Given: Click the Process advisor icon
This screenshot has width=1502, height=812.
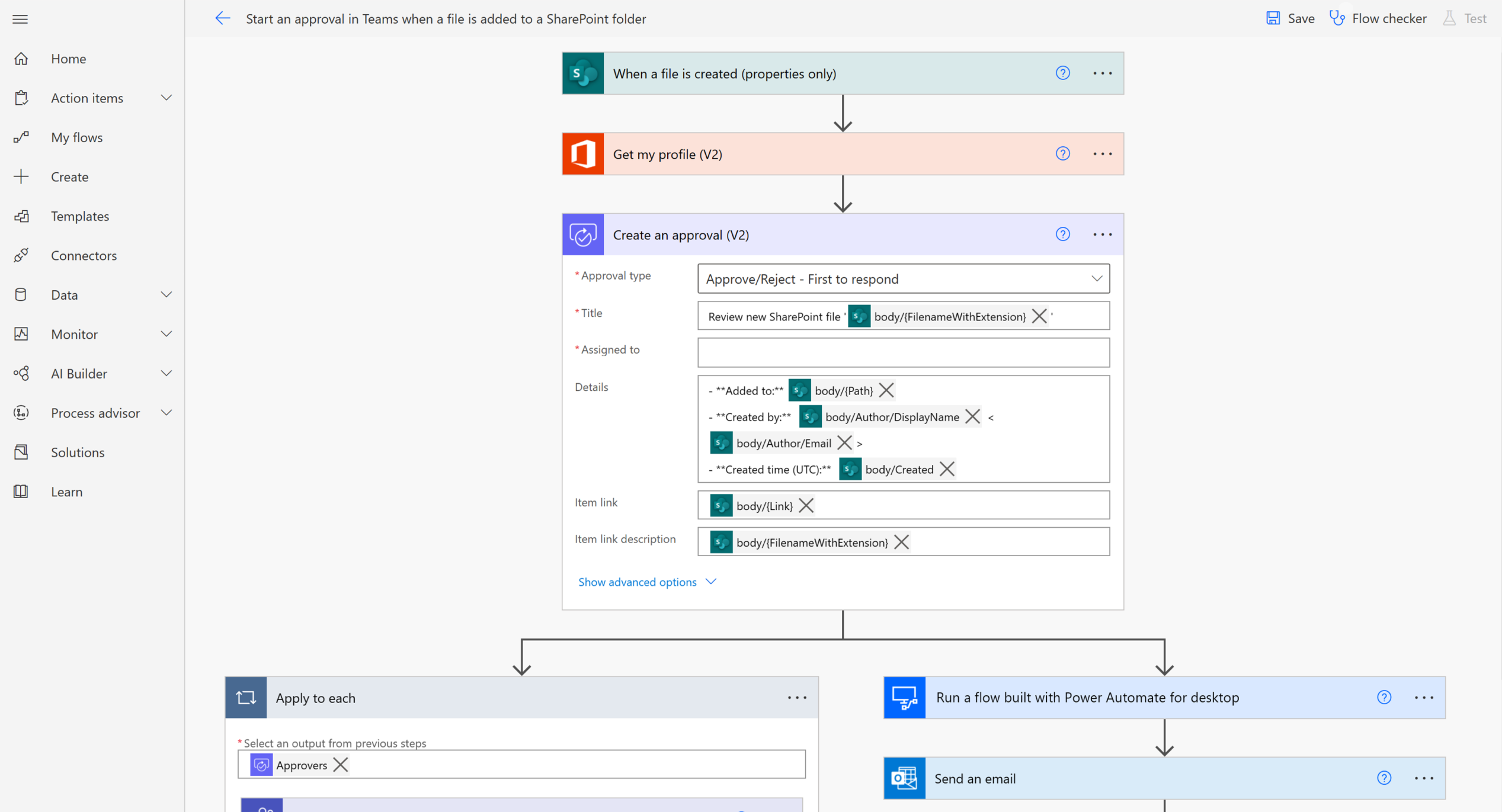Looking at the screenshot, I should [x=21, y=413].
